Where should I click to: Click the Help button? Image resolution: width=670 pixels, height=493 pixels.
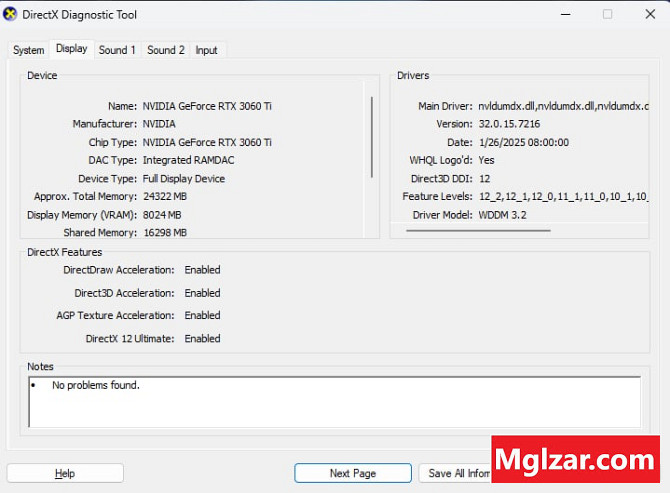(65, 473)
